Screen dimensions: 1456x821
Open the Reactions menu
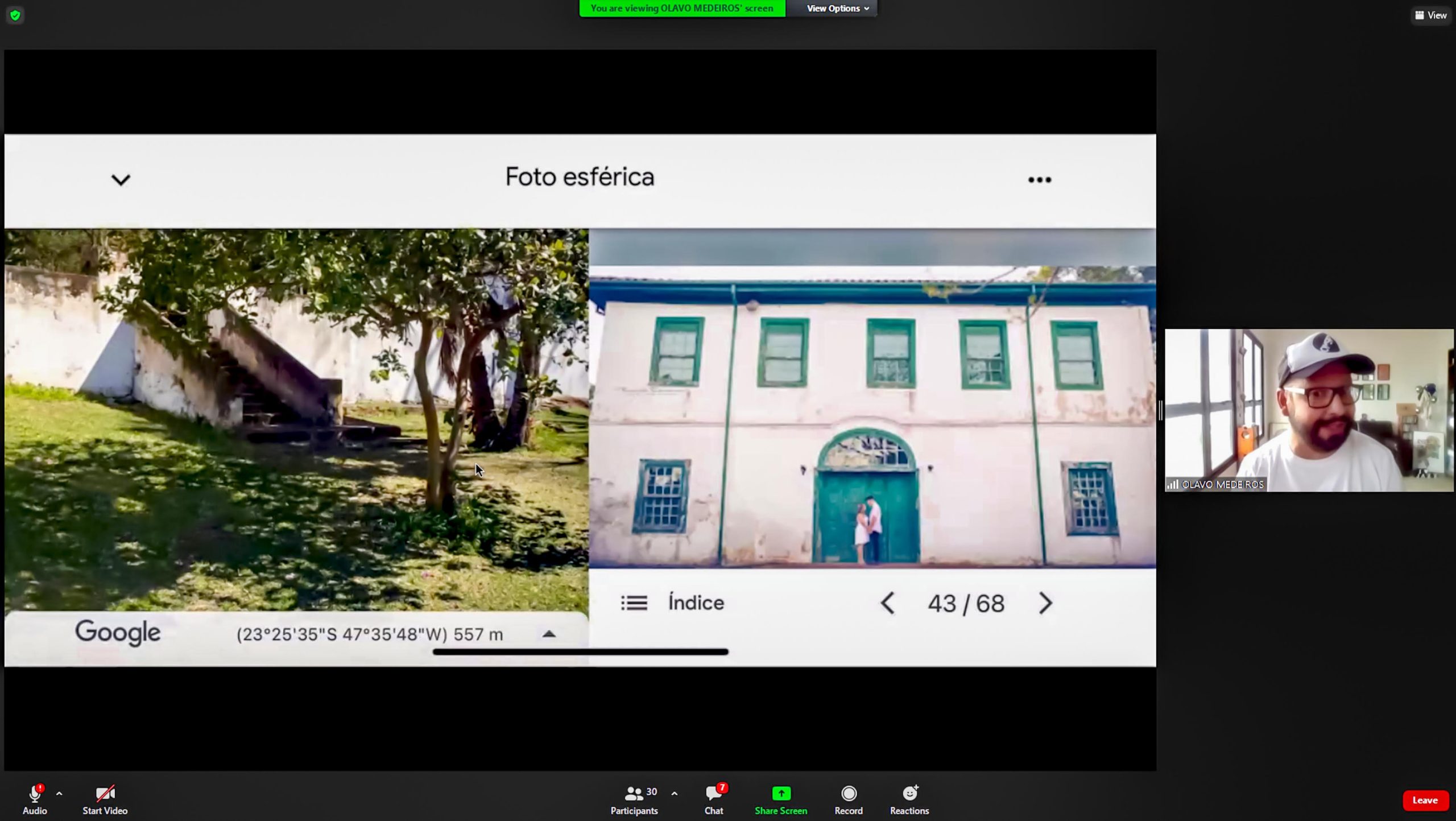click(x=909, y=794)
